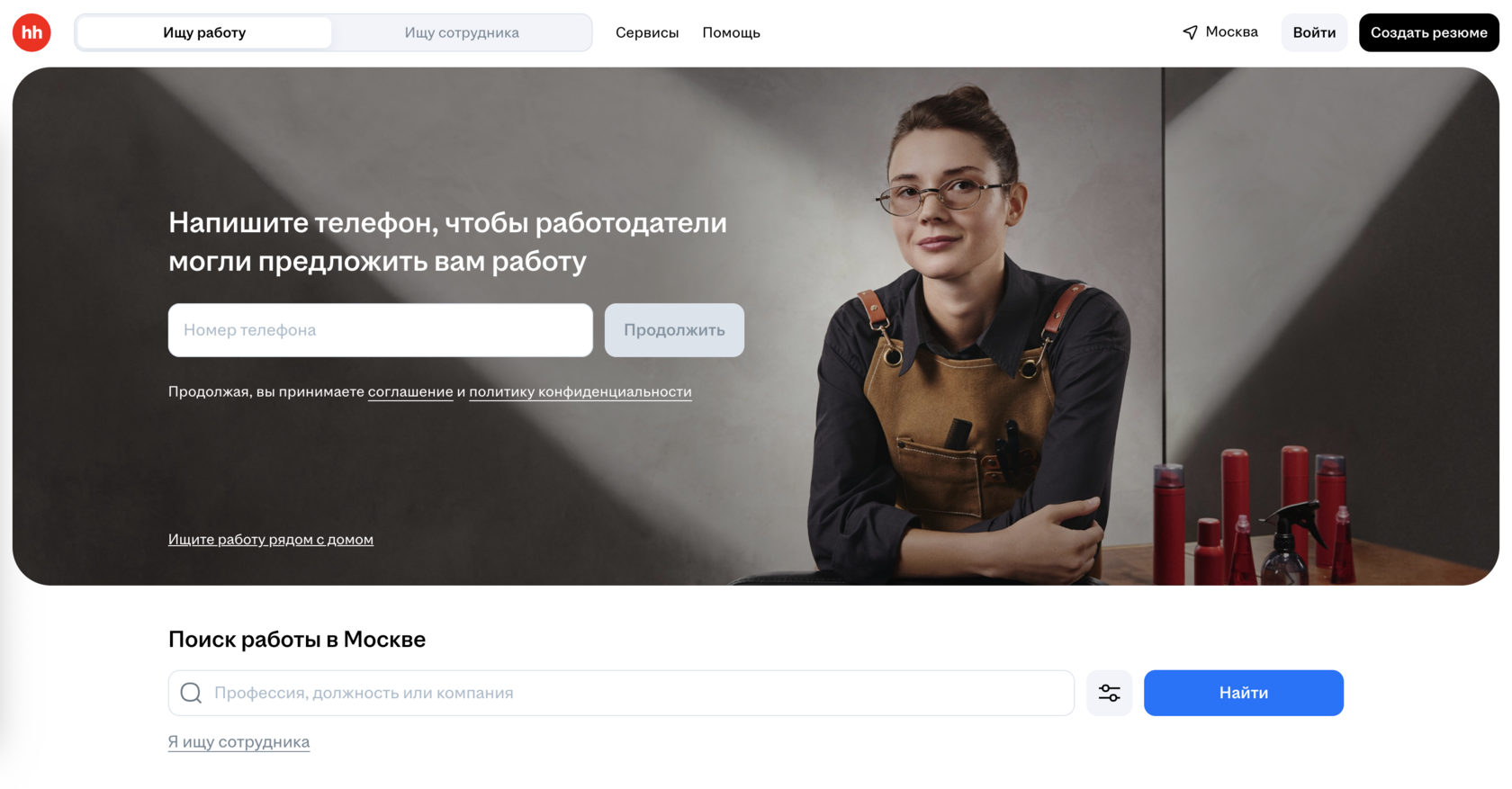Switch to the Ищу сотрудника tab
This screenshot has height=789, width=1512.
tap(462, 32)
